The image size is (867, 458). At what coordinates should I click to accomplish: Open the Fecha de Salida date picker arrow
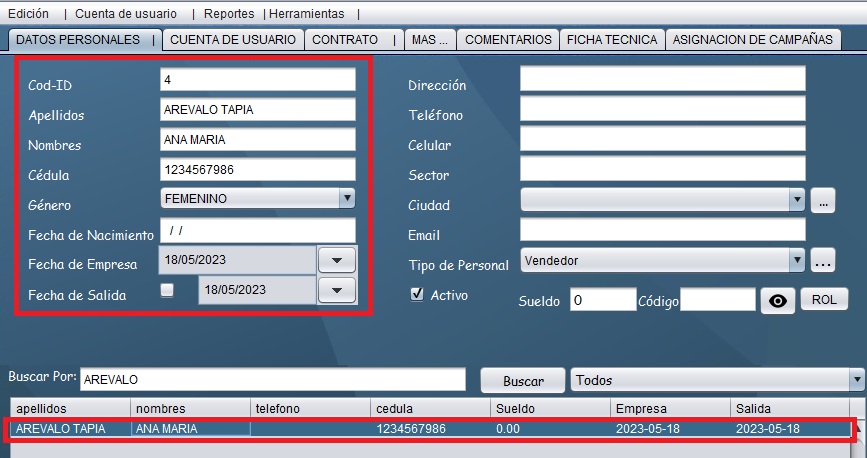pyautogui.click(x=336, y=290)
